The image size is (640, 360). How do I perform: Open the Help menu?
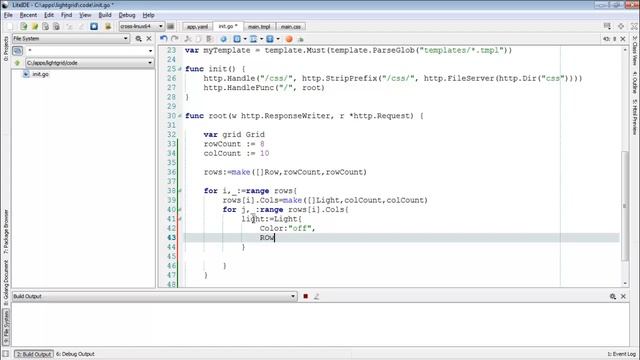tap(148, 15)
